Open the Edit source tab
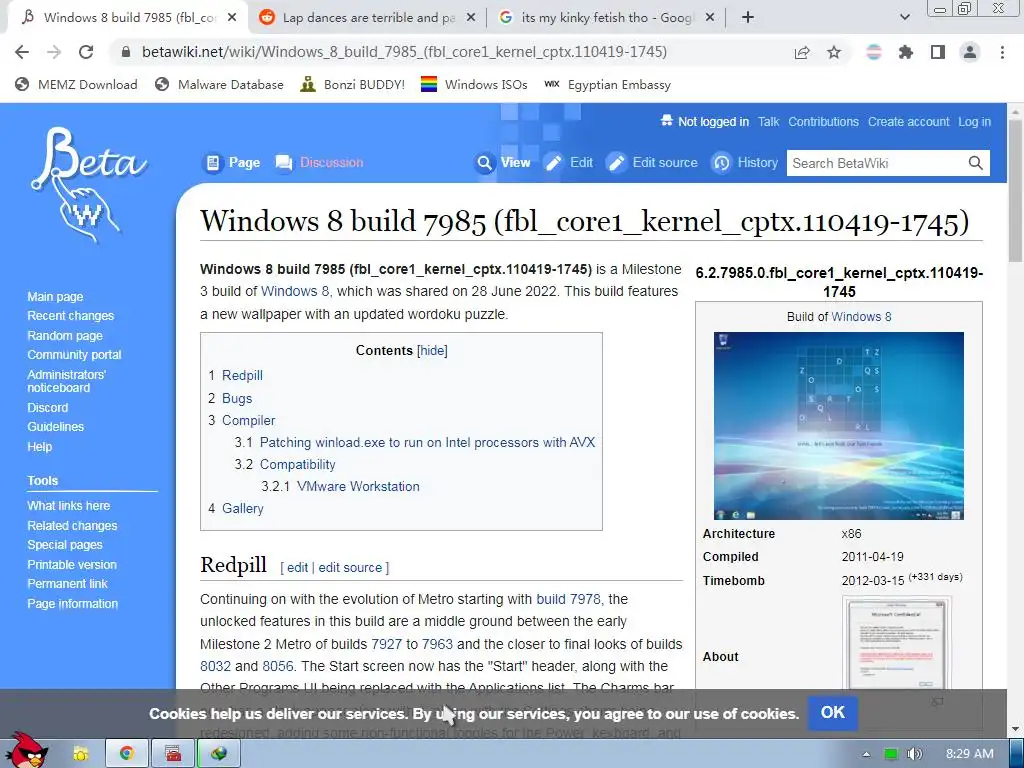 pos(652,163)
